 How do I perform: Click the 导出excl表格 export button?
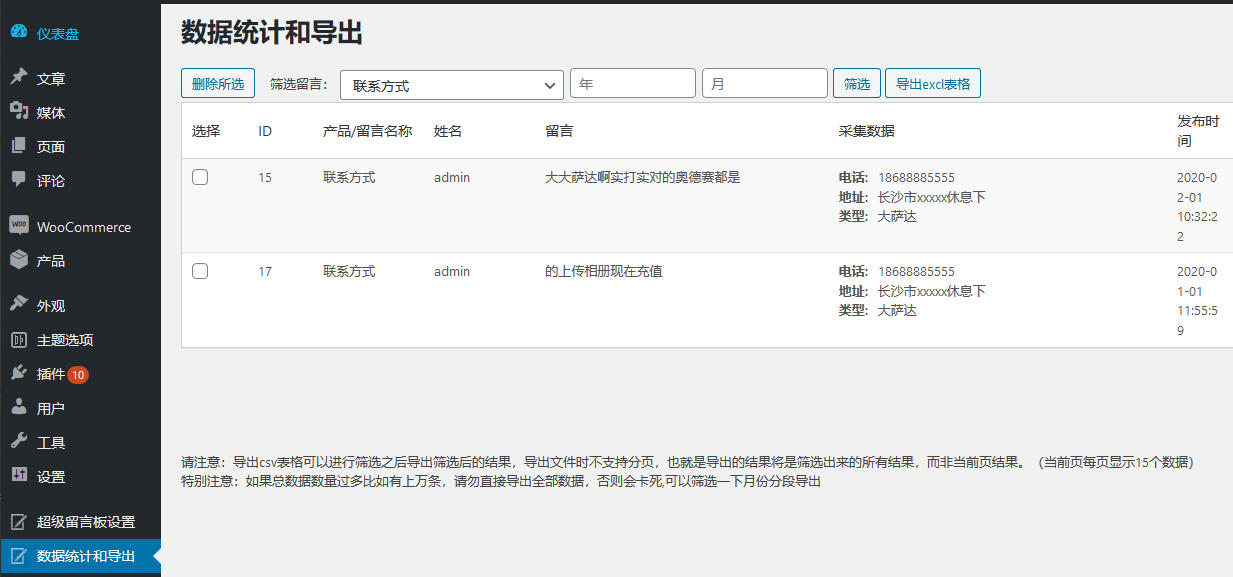click(x=932, y=83)
